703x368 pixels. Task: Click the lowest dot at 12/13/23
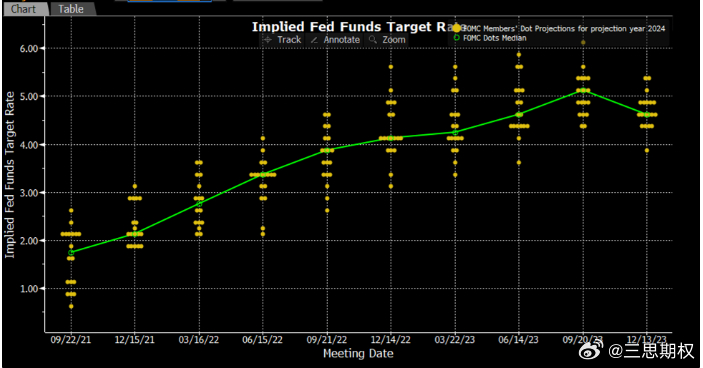pos(647,151)
